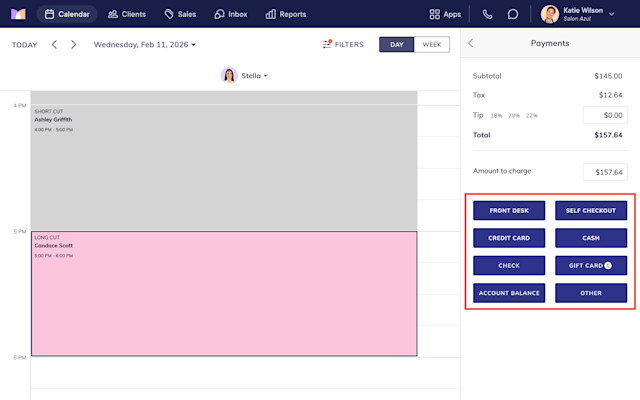Click the Payments panel title
Screen dimensions: 640x400
(x=550, y=43)
